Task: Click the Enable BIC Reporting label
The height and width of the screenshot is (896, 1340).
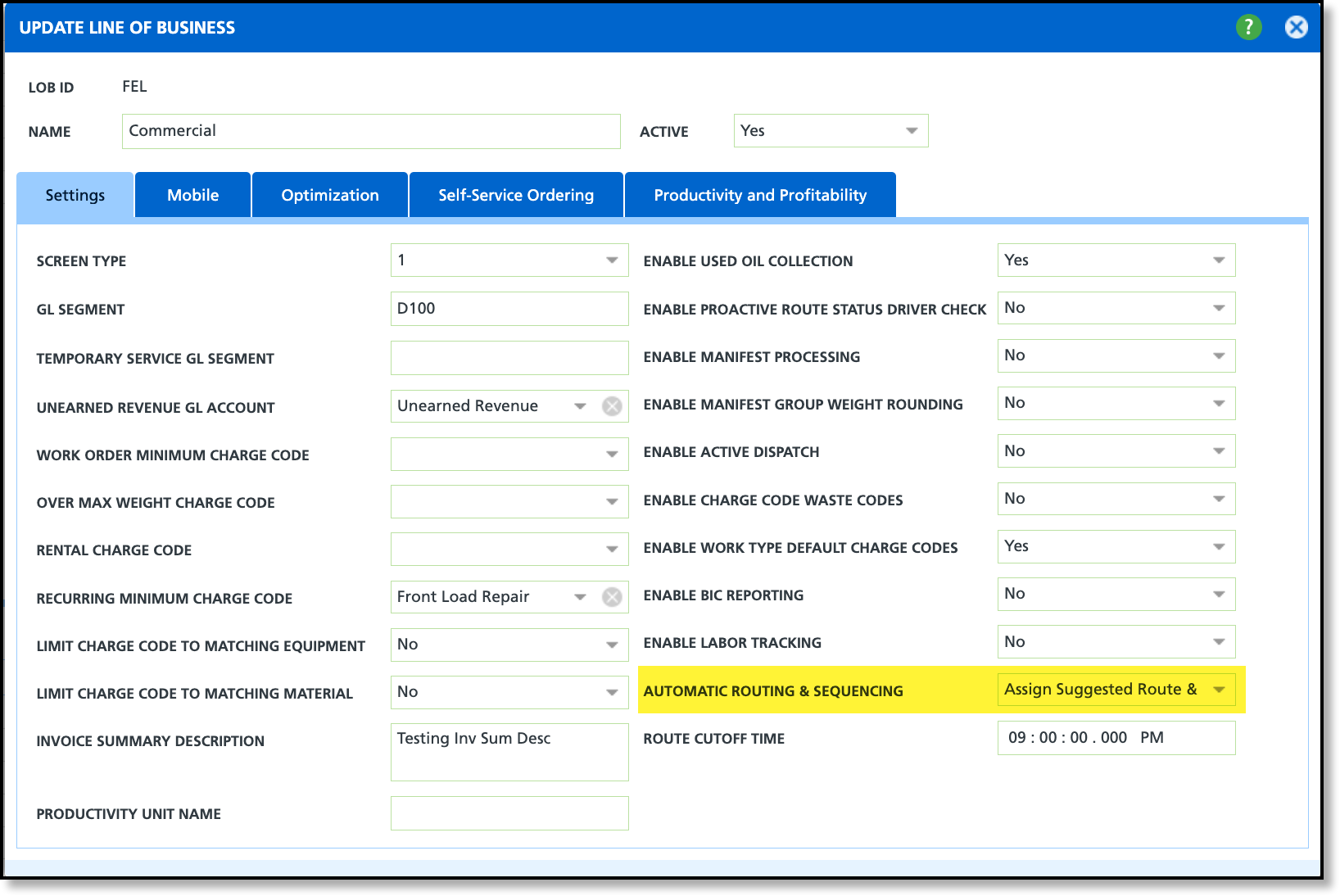Action: 724,595
